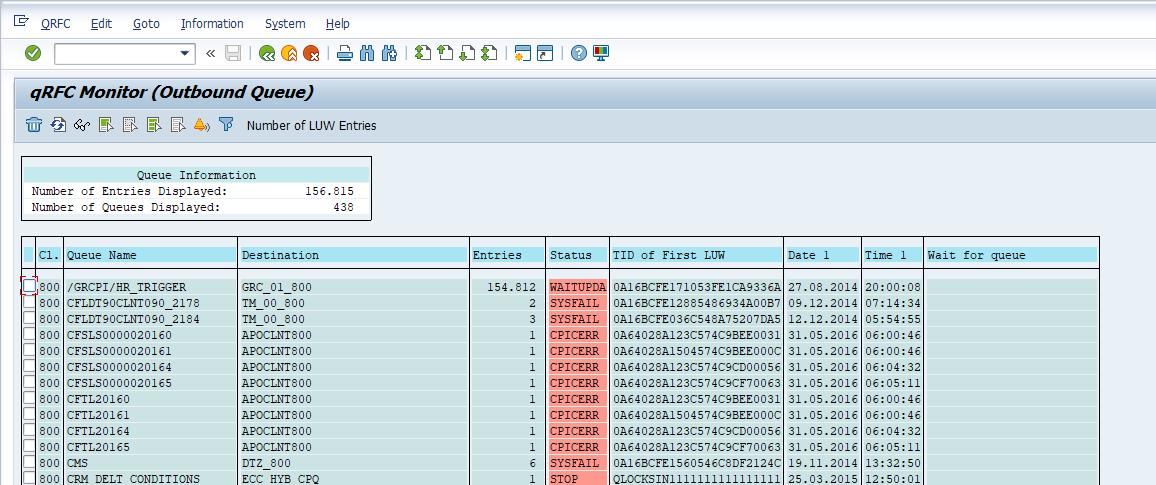Click the Number of LUW Entries button

tap(311, 125)
